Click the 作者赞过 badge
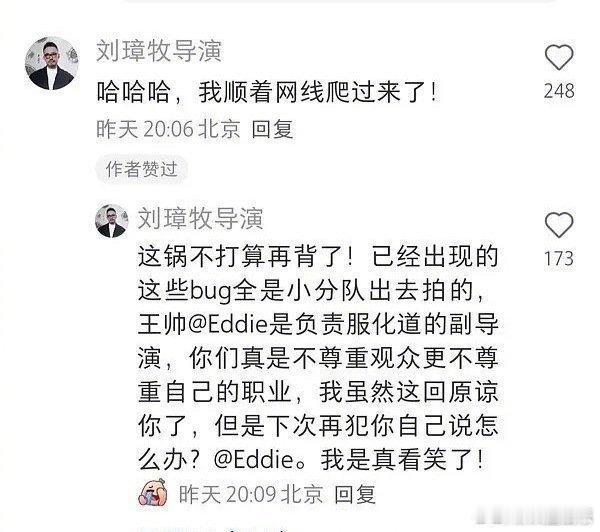This screenshot has height=532, width=600. pyautogui.click(x=141, y=169)
